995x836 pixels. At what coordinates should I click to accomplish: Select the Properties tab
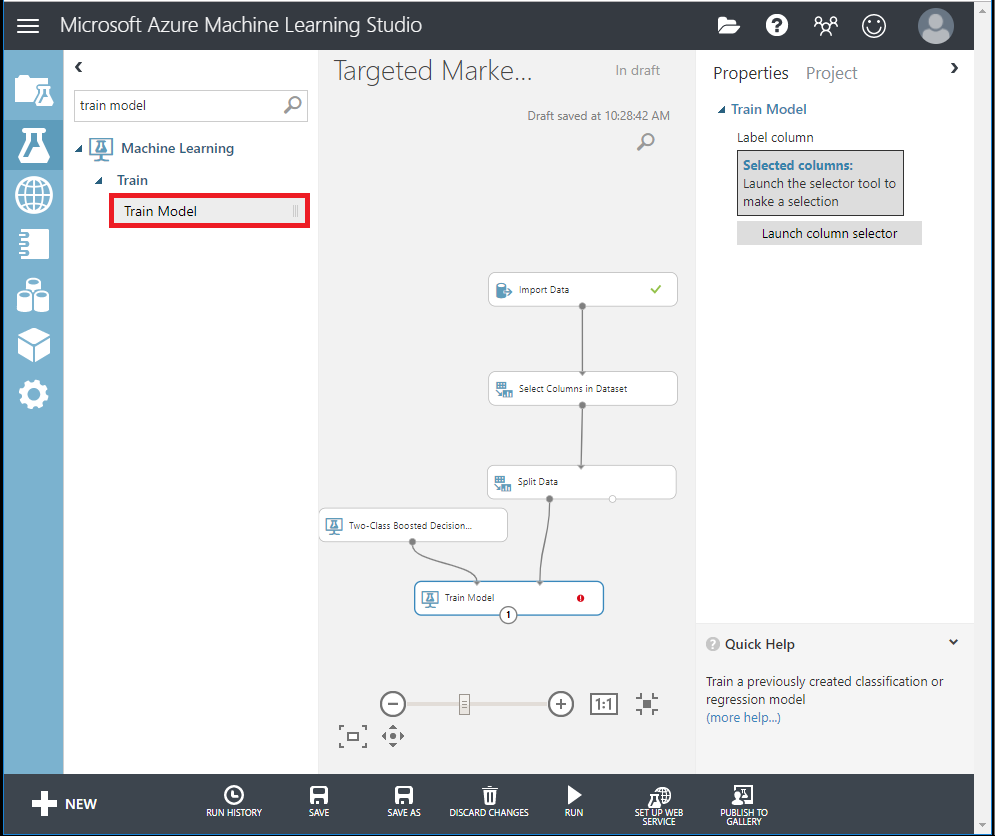click(750, 73)
